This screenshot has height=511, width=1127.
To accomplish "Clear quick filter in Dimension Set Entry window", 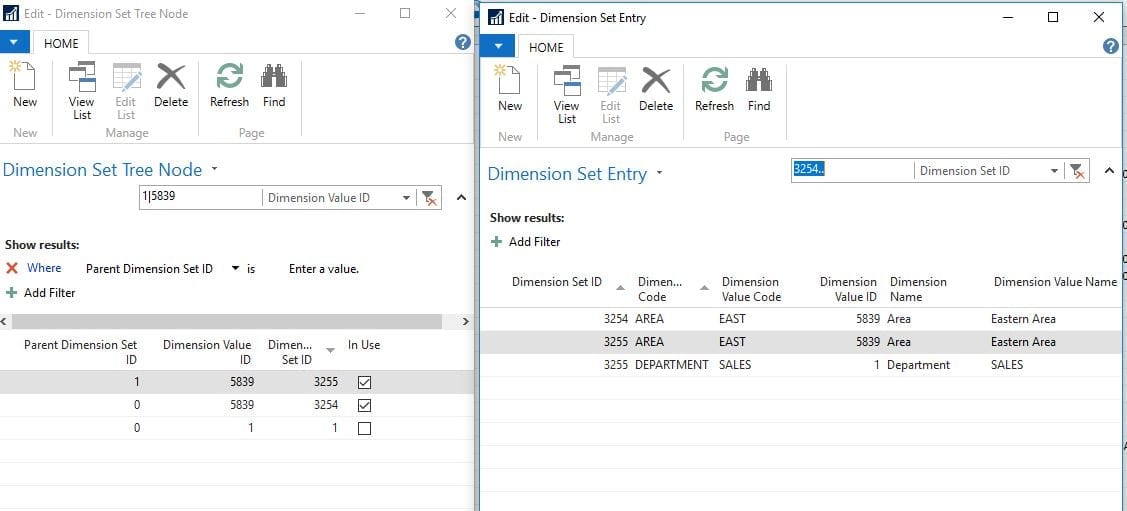I will (x=1077, y=171).
